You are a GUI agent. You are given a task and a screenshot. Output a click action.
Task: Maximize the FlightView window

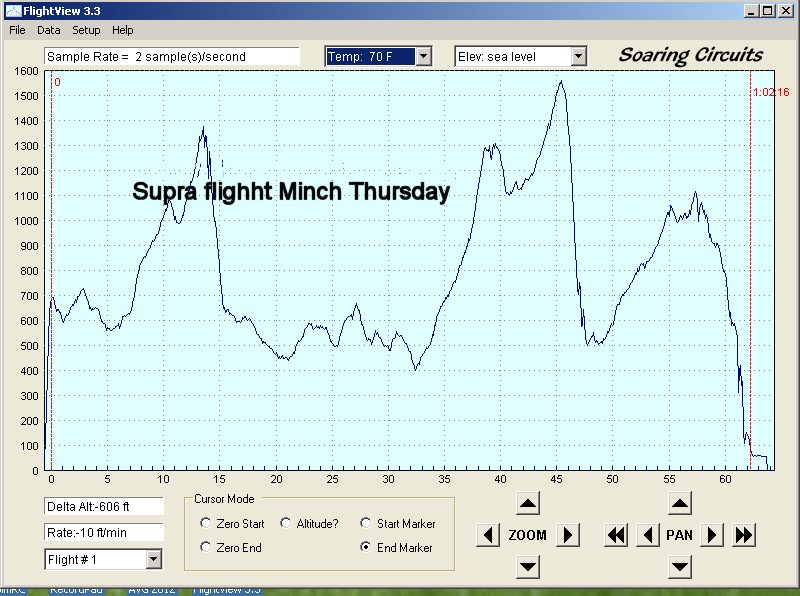(767, 11)
